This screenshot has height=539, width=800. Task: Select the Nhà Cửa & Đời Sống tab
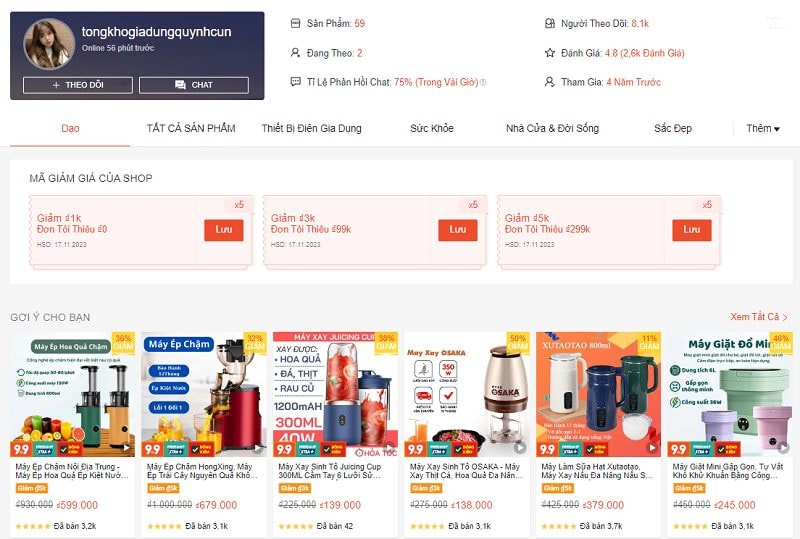pyautogui.click(x=552, y=129)
